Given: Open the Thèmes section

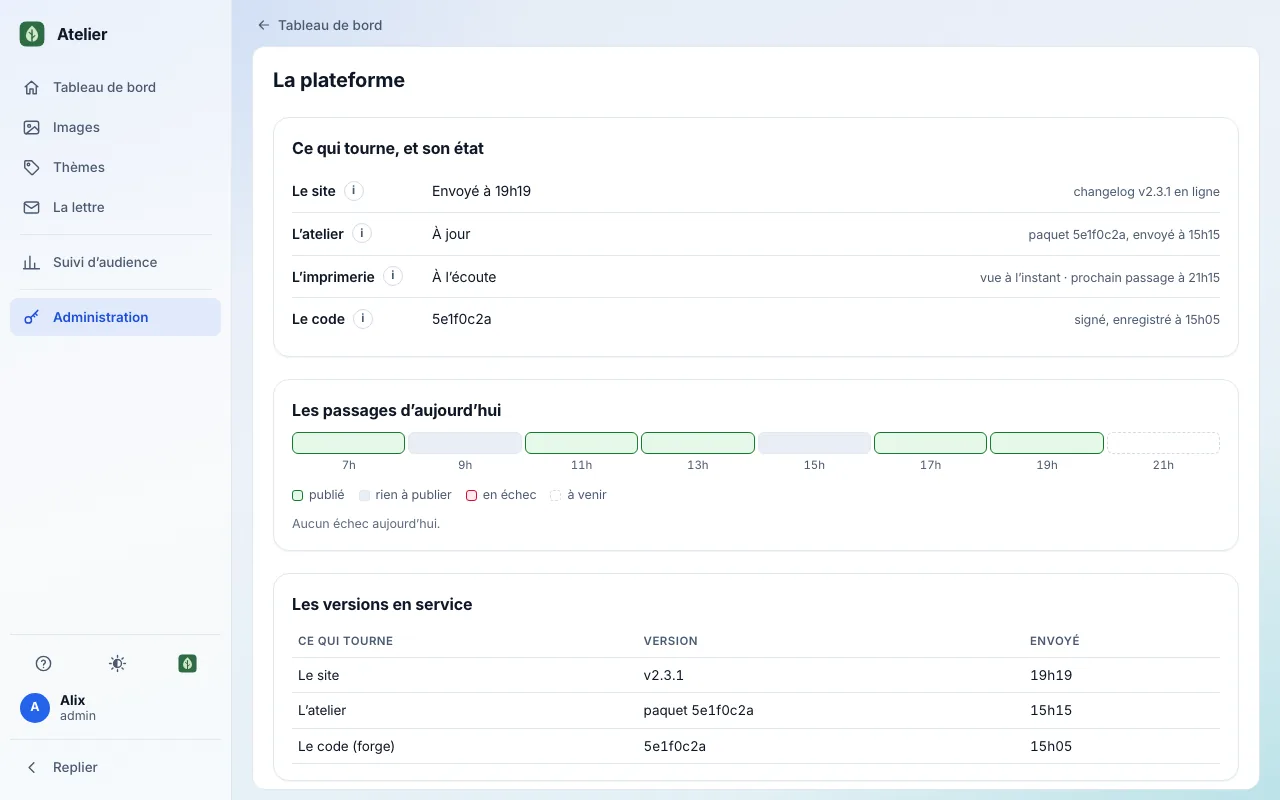Looking at the screenshot, I should click(115, 167).
